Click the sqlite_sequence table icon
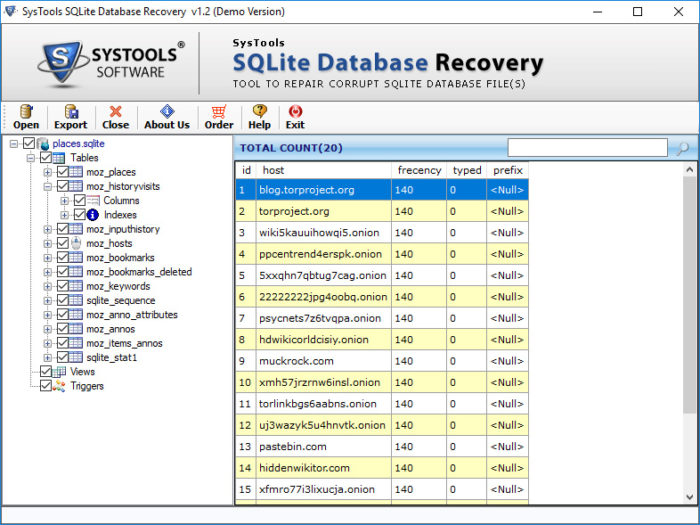This screenshot has height=525, width=700. [x=75, y=300]
